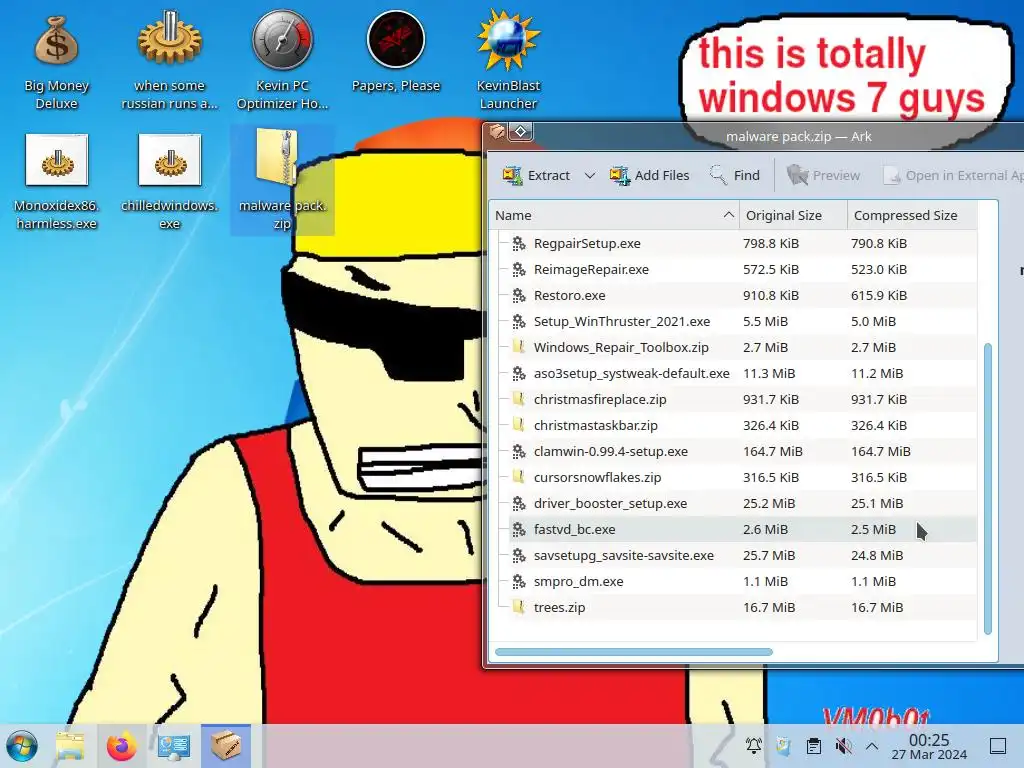Click the Extract button in Ark
1024x768 pixels.
pos(536,175)
